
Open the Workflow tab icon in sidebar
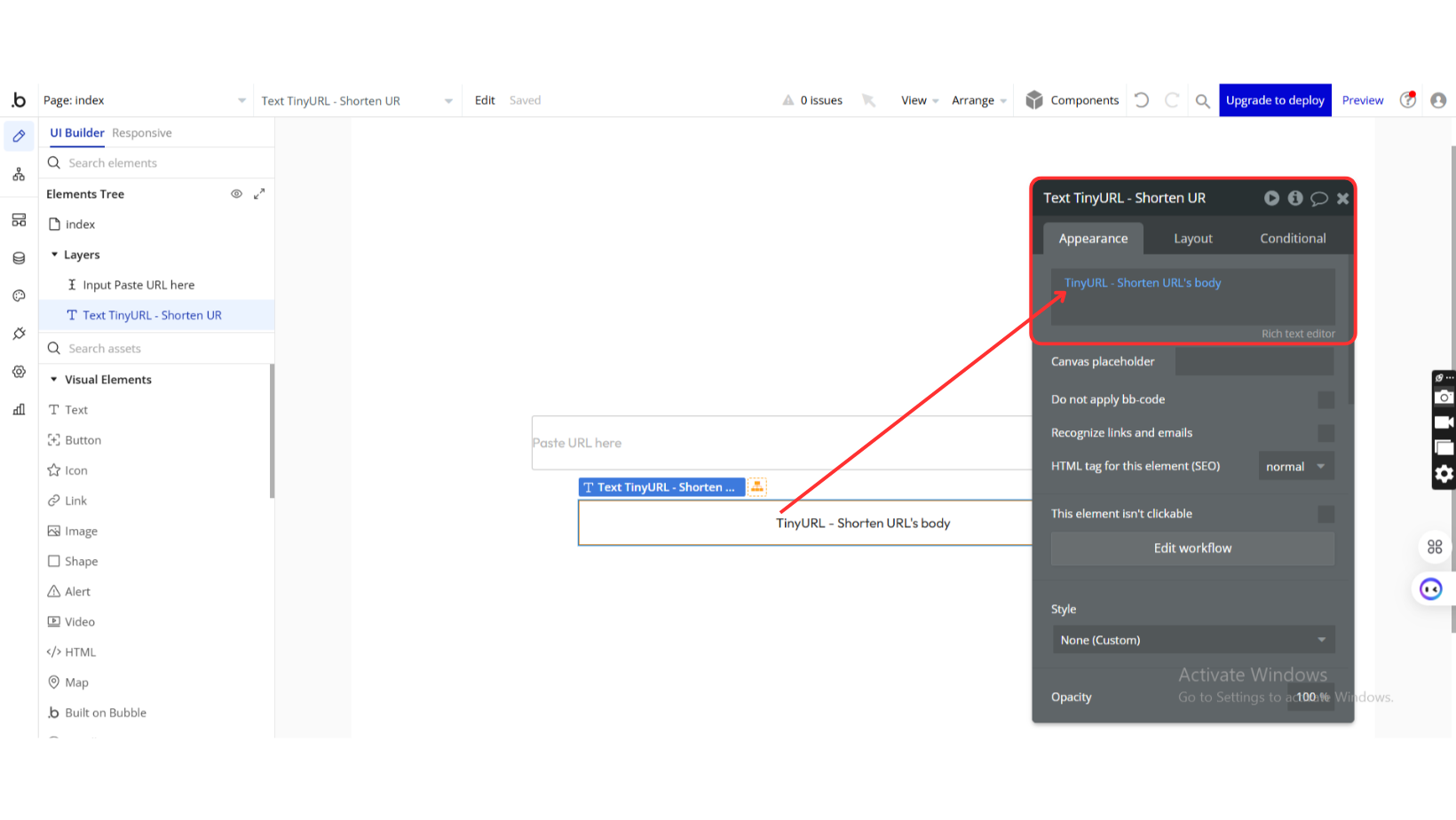[19, 175]
